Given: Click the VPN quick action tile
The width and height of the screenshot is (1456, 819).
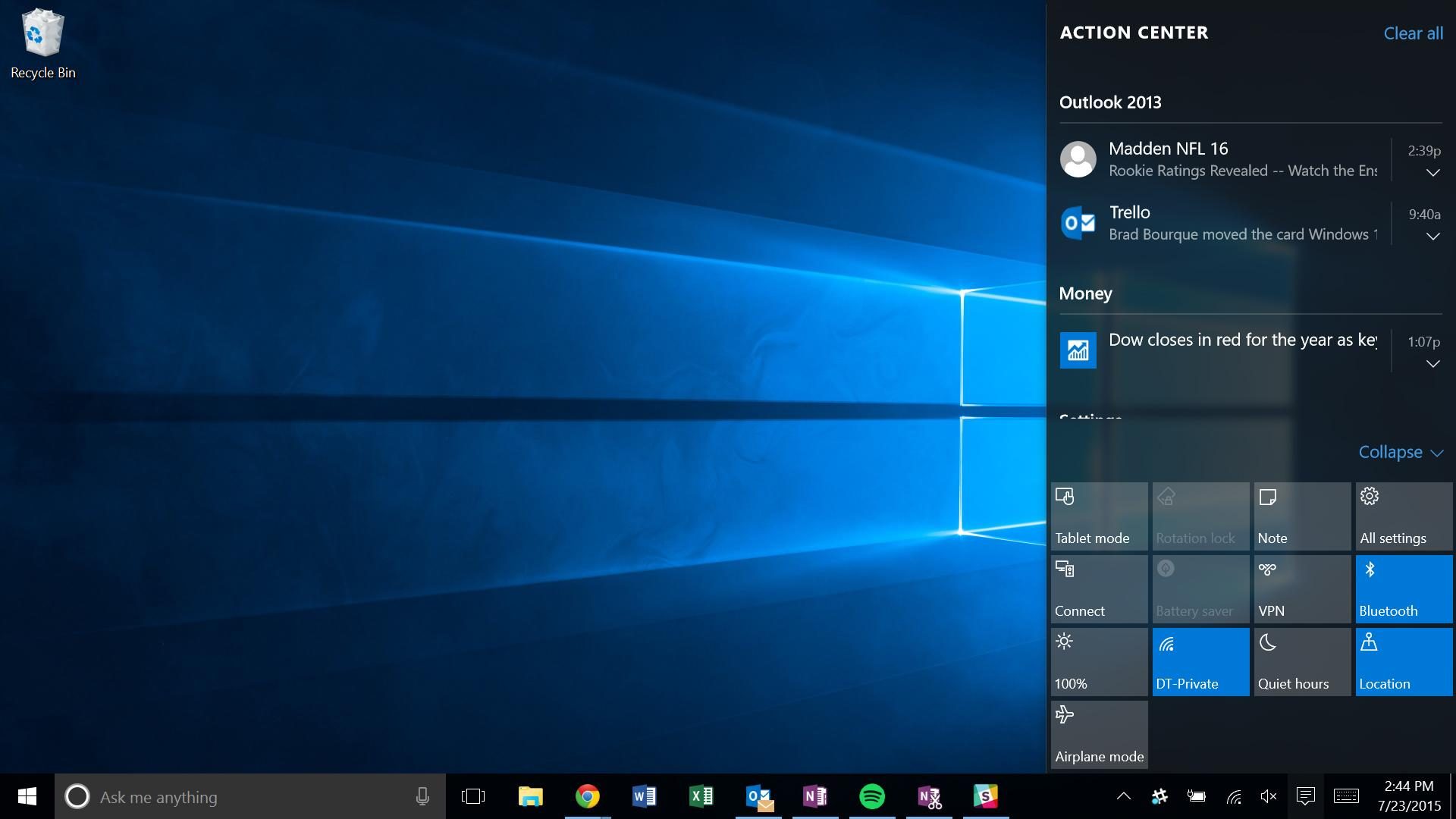Looking at the screenshot, I should point(1302,589).
